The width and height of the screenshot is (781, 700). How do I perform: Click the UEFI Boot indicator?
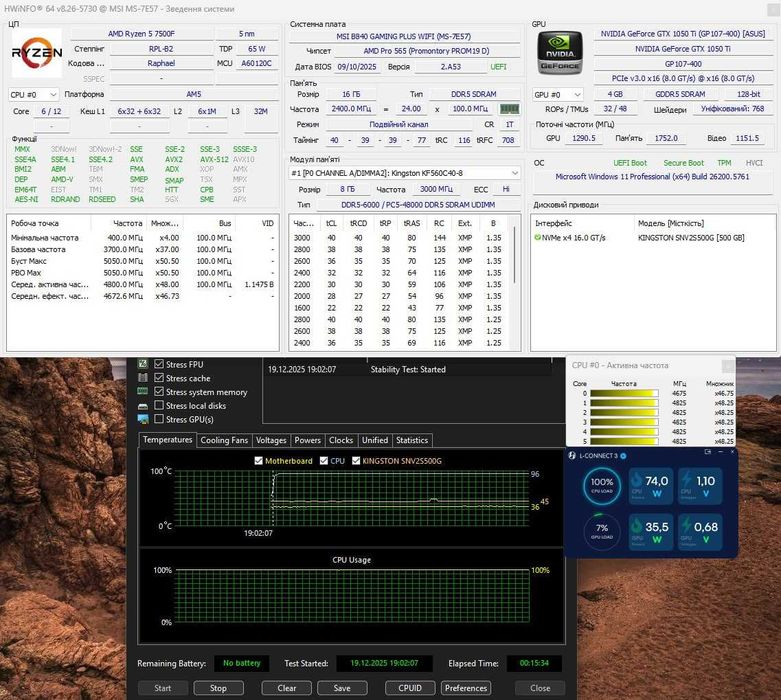630,163
